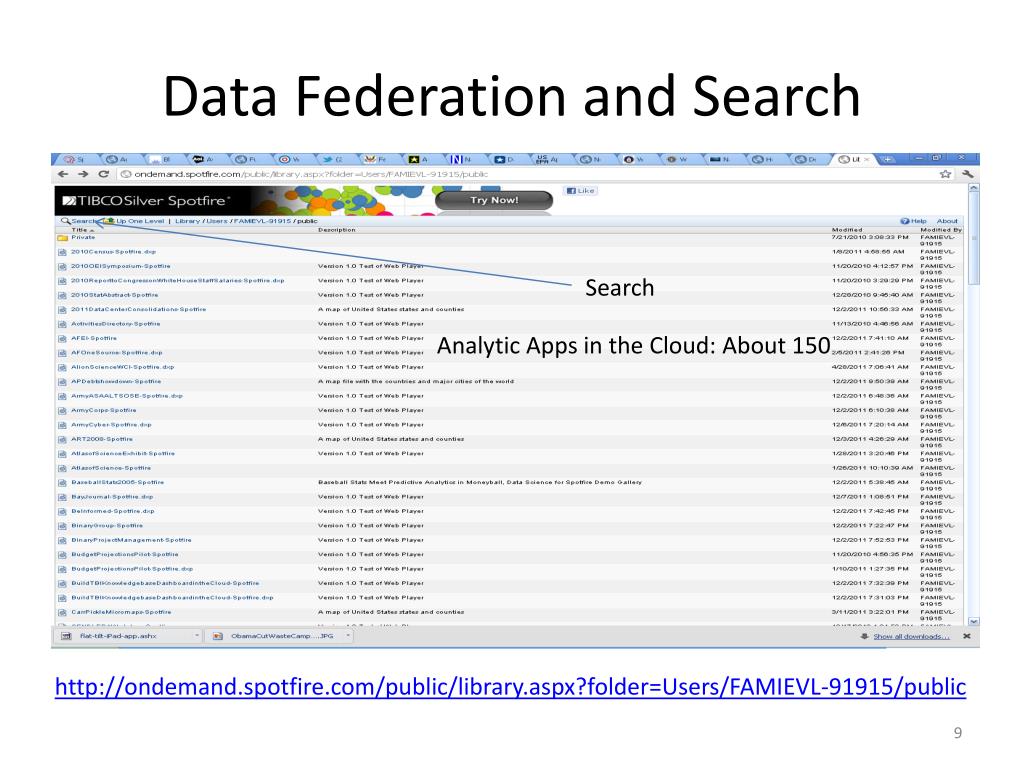Click the file icon beside ART2008-Spotfire
1024x768 pixels.
click(63, 440)
